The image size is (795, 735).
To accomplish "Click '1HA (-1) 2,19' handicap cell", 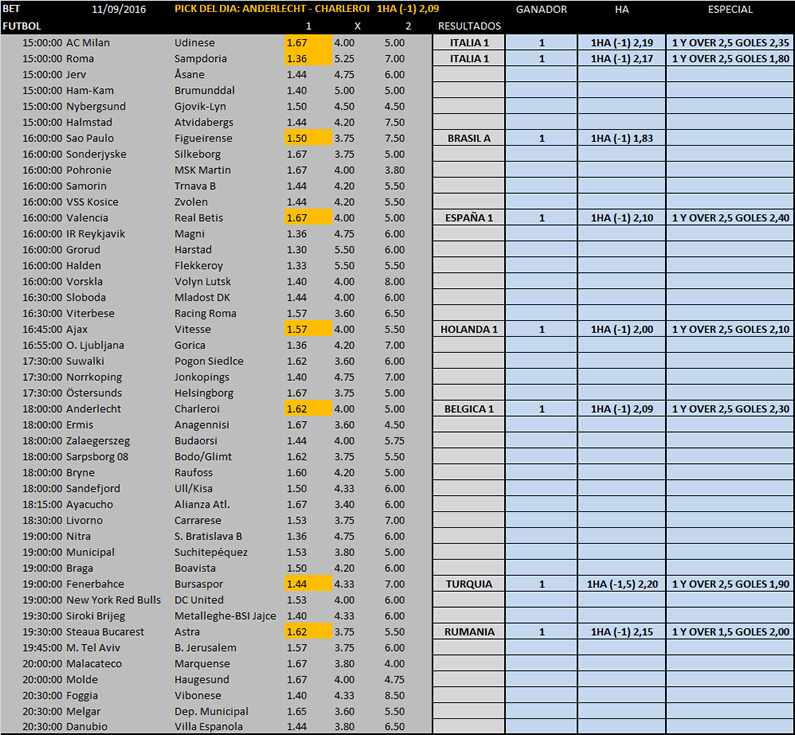I will 622,43.
